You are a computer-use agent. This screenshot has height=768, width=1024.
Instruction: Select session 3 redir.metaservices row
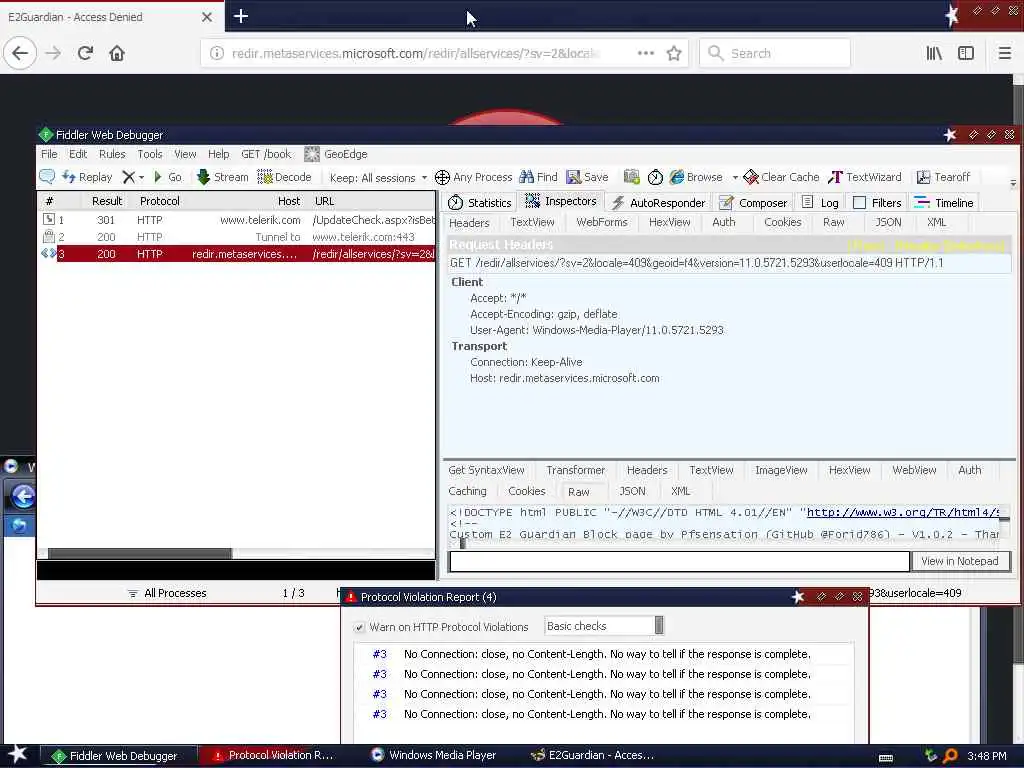236,254
